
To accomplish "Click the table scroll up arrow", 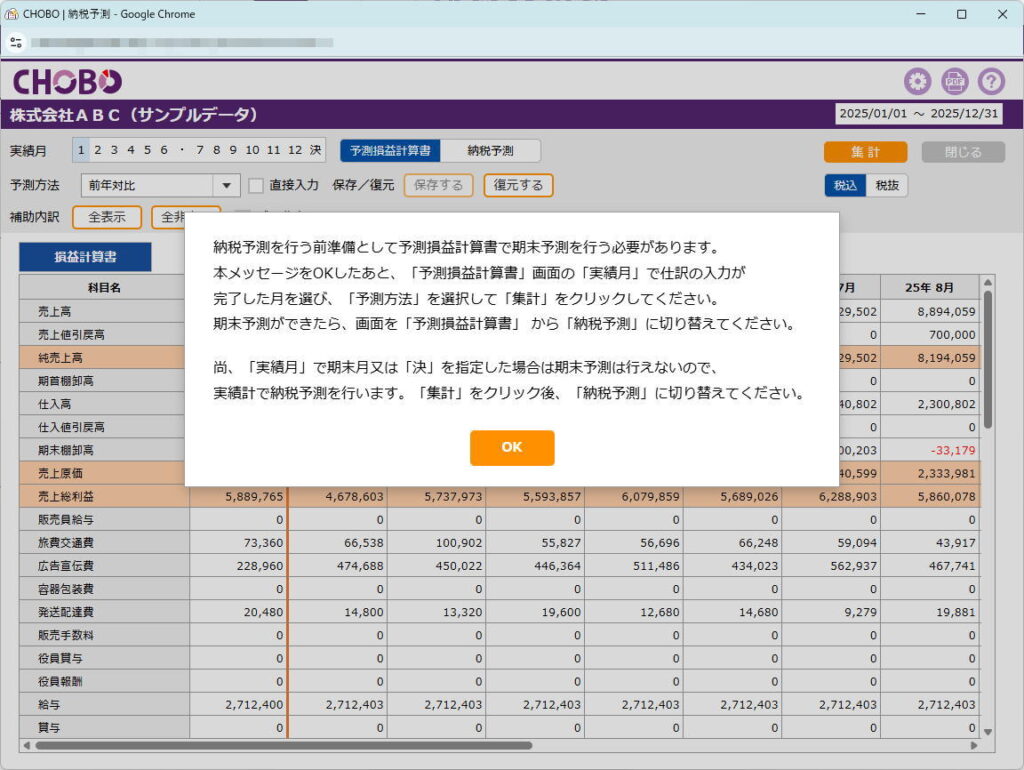I will pos(988,283).
